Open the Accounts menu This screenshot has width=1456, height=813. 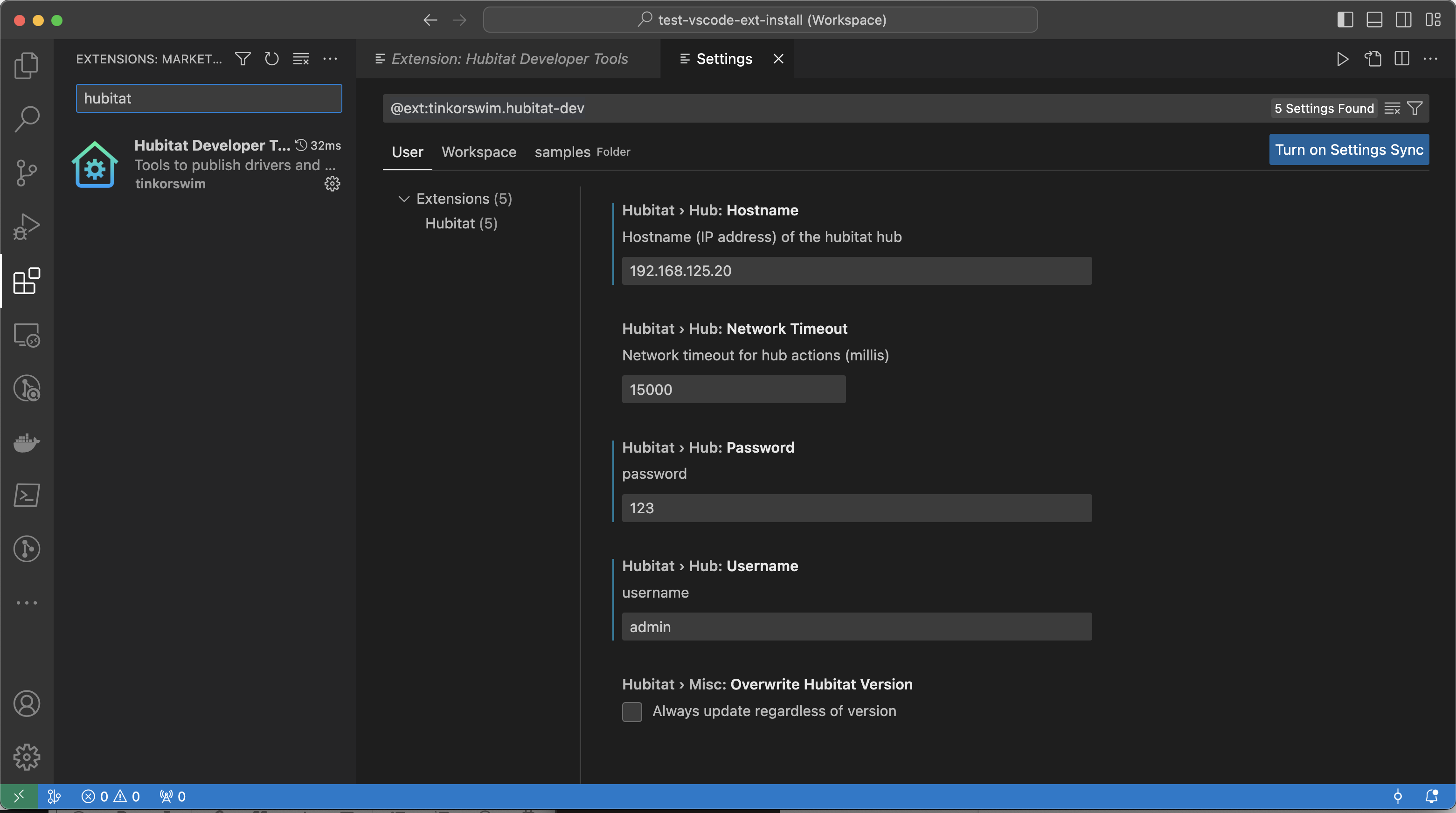coord(27,703)
